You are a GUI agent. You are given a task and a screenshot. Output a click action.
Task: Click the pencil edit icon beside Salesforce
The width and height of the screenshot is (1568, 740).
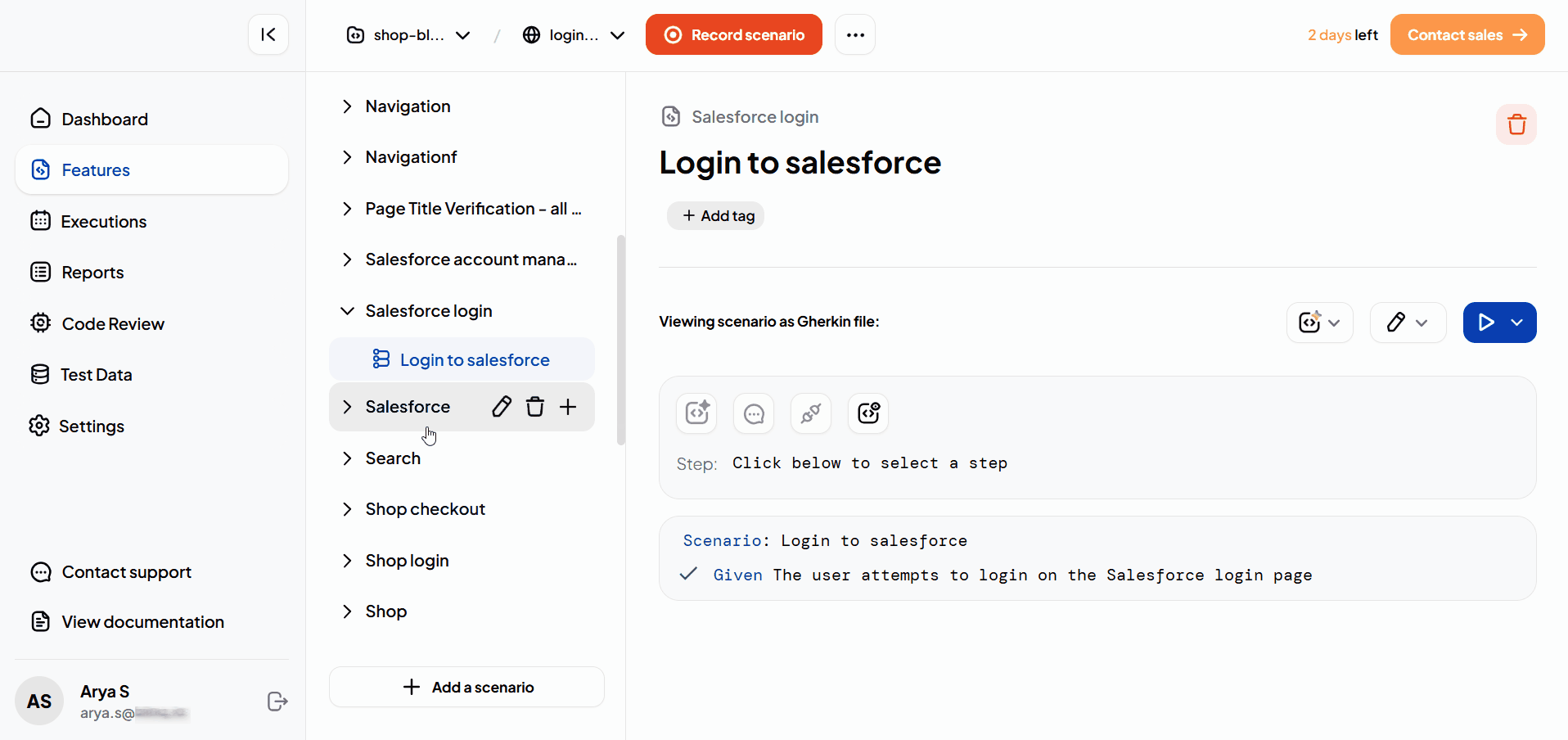coord(502,407)
